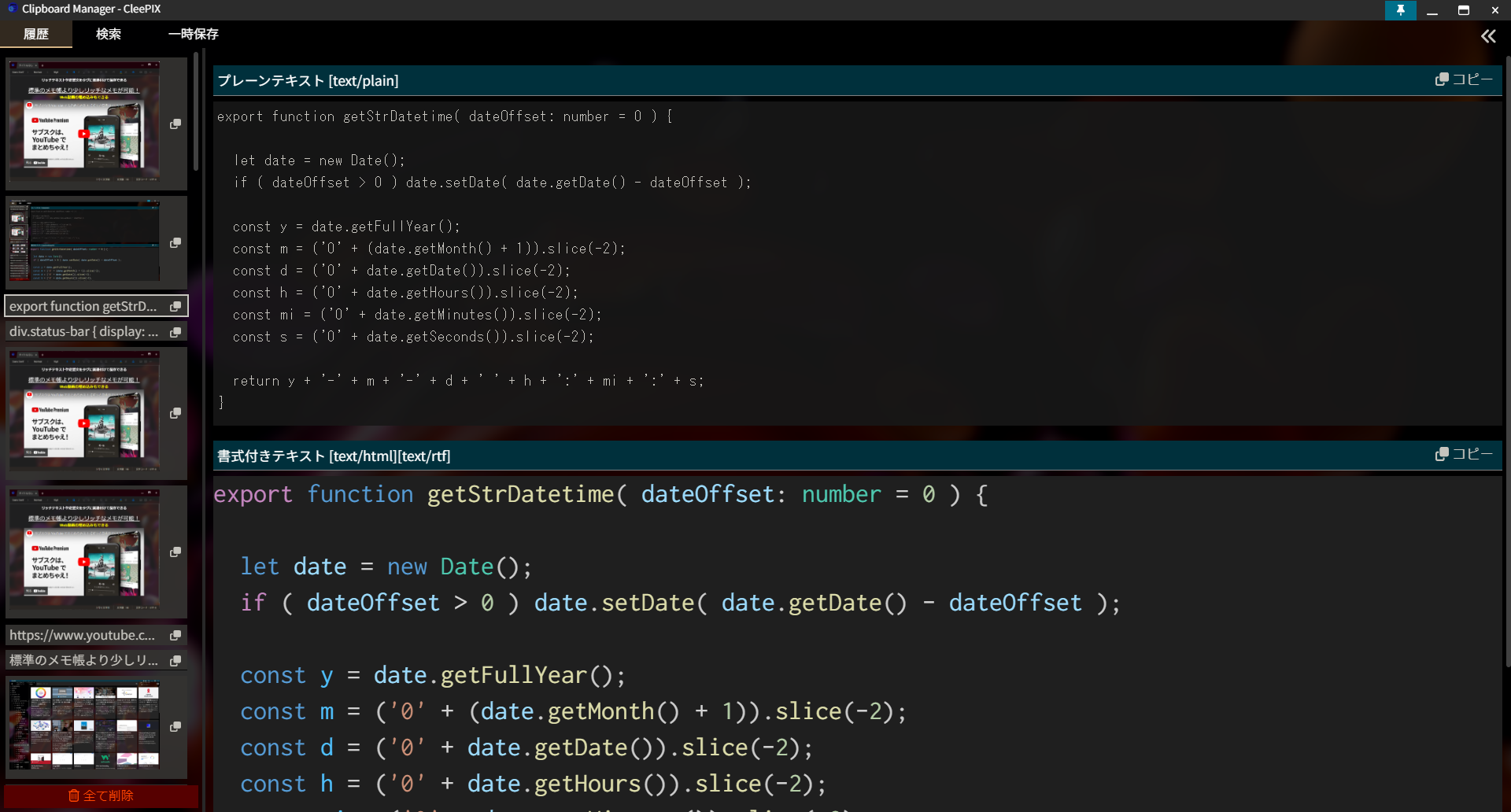This screenshot has height=812, width=1511.
Task: Open the 一時保存 tab
Action: point(194,34)
